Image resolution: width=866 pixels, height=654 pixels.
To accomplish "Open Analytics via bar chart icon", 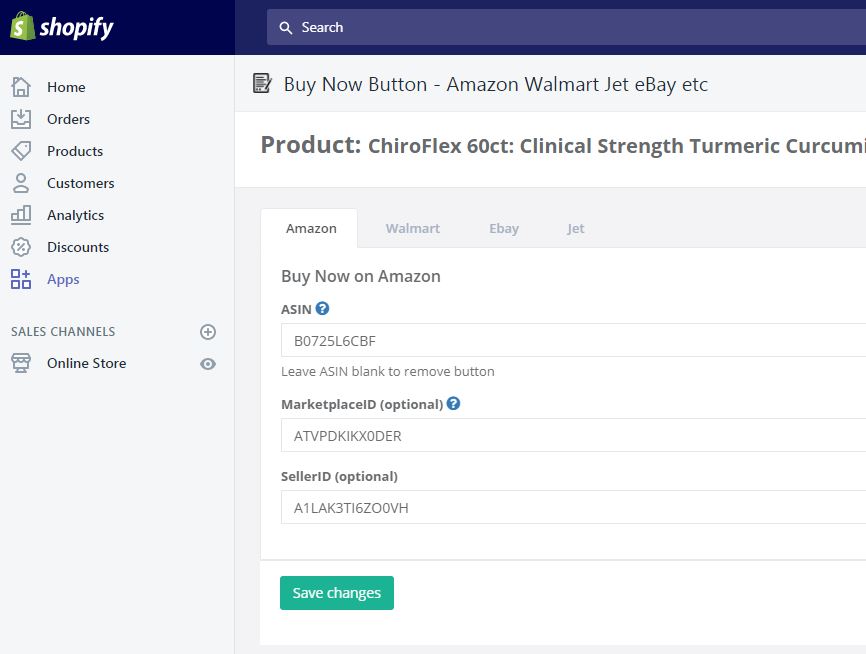I will coord(21,215).
